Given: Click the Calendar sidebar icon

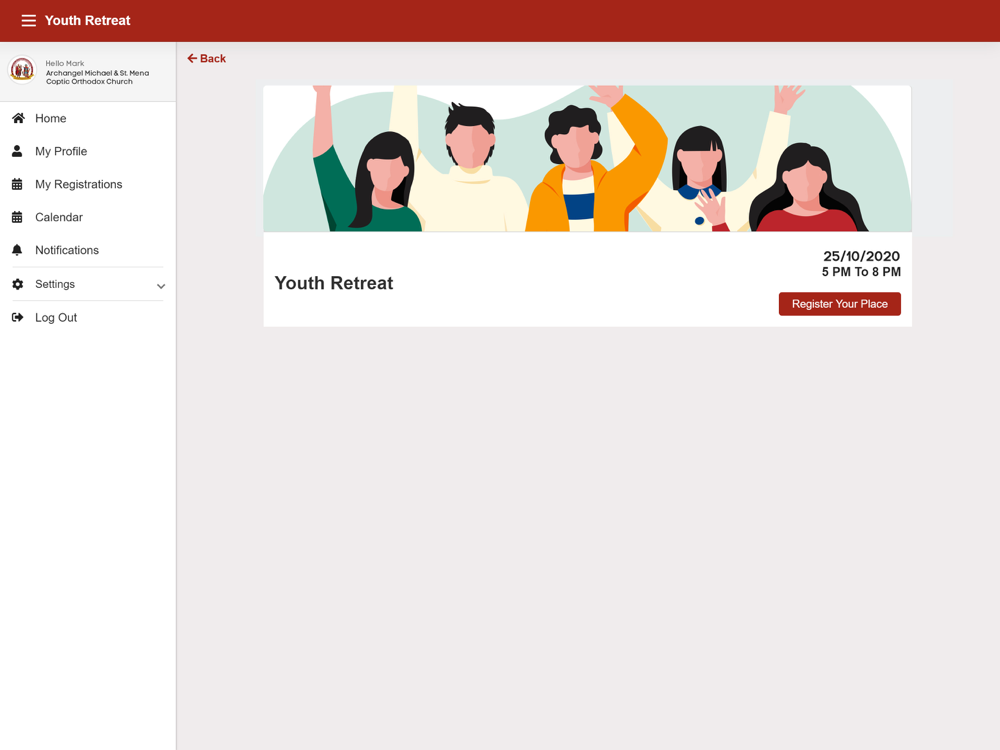Looking at the screenshot, I should [x=17, y=217].
